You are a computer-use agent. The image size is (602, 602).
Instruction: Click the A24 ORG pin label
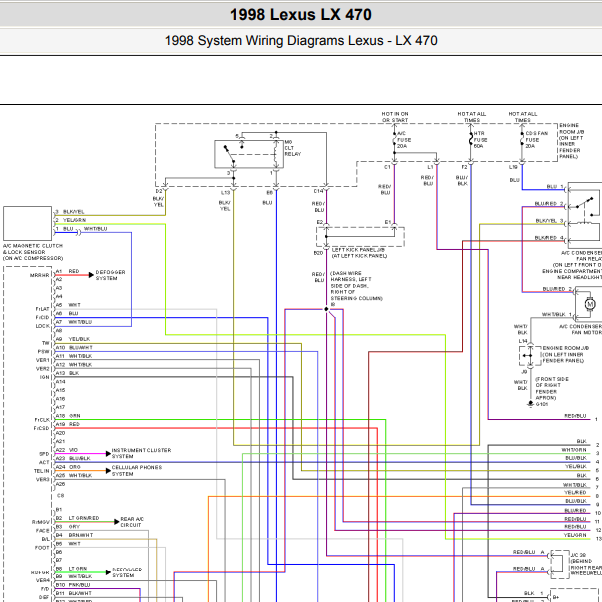(68, 467)
